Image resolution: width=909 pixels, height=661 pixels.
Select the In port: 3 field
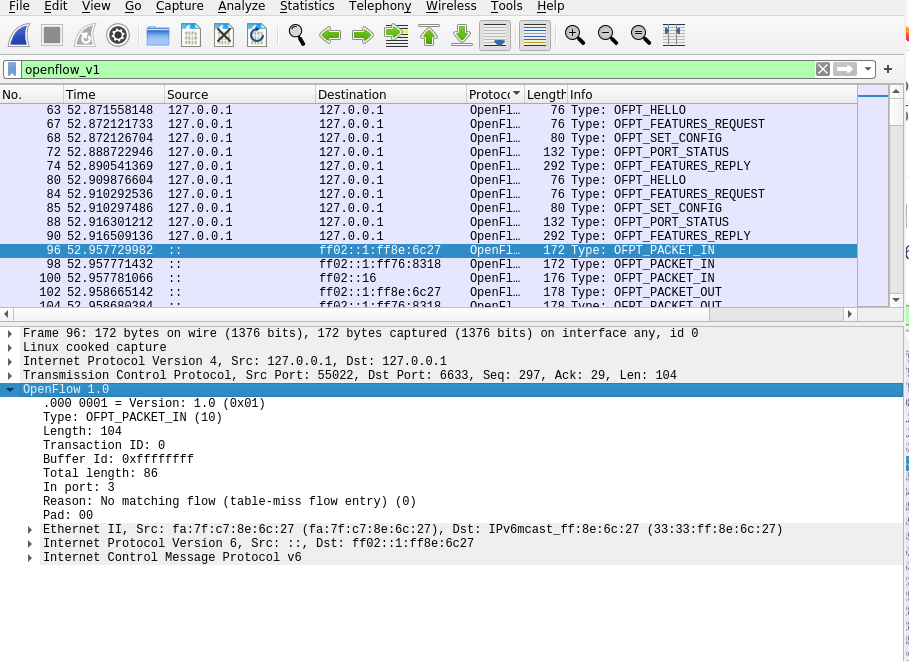click(79, 487)
